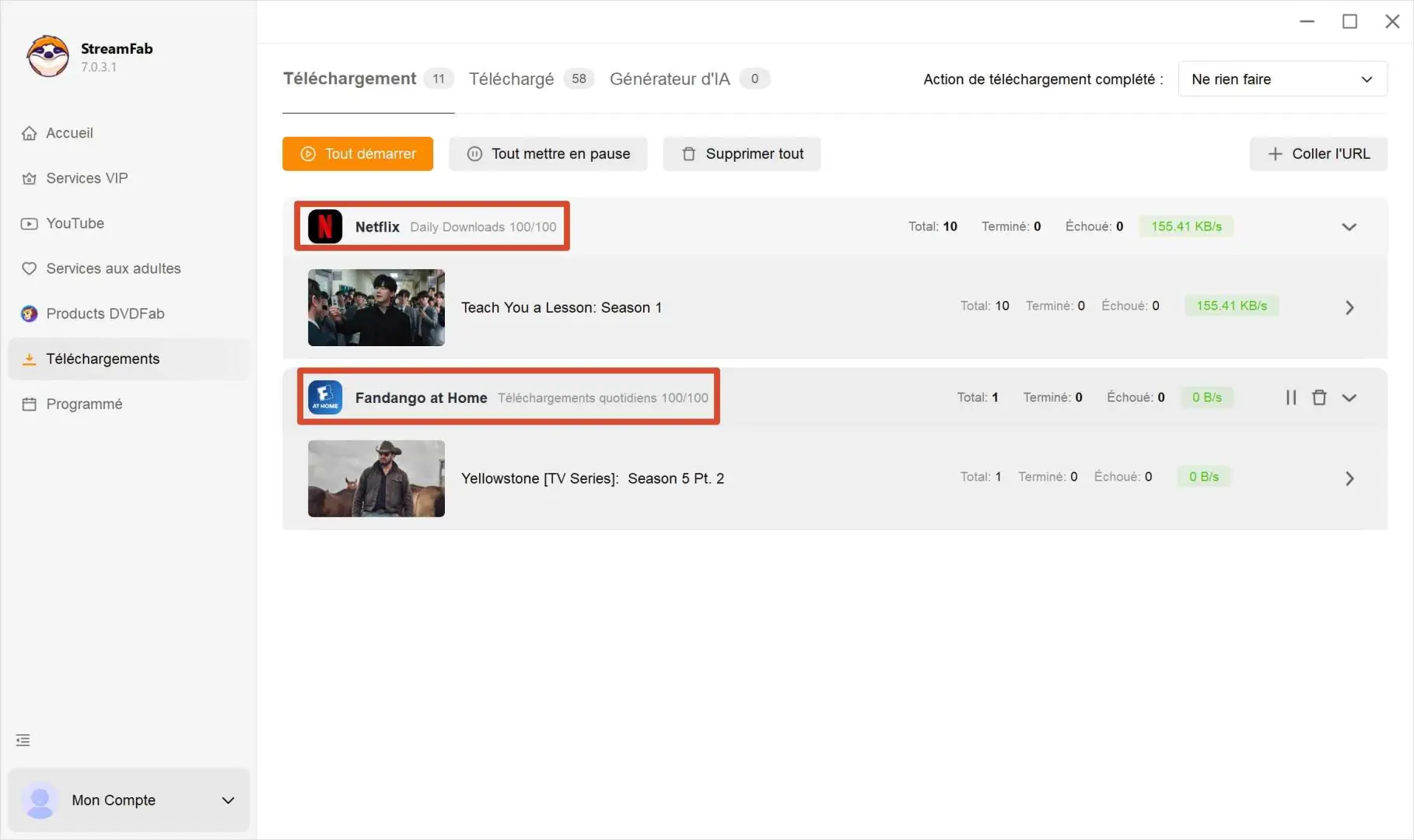Switch to the Téléchargement tab
Viewport: 1414px width, 840px height.
(349, 79)
